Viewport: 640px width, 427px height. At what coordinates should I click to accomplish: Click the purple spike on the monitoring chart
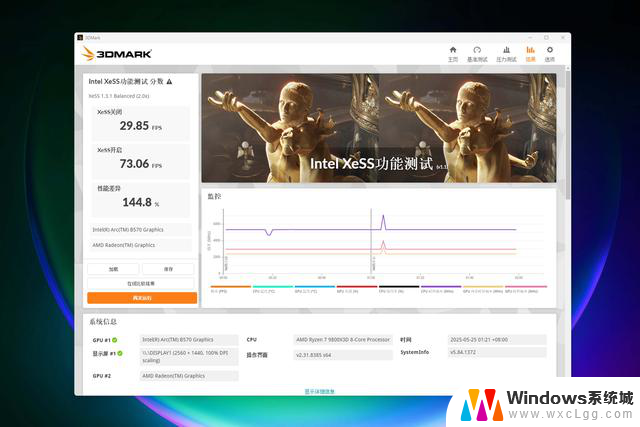pos(383,221)
